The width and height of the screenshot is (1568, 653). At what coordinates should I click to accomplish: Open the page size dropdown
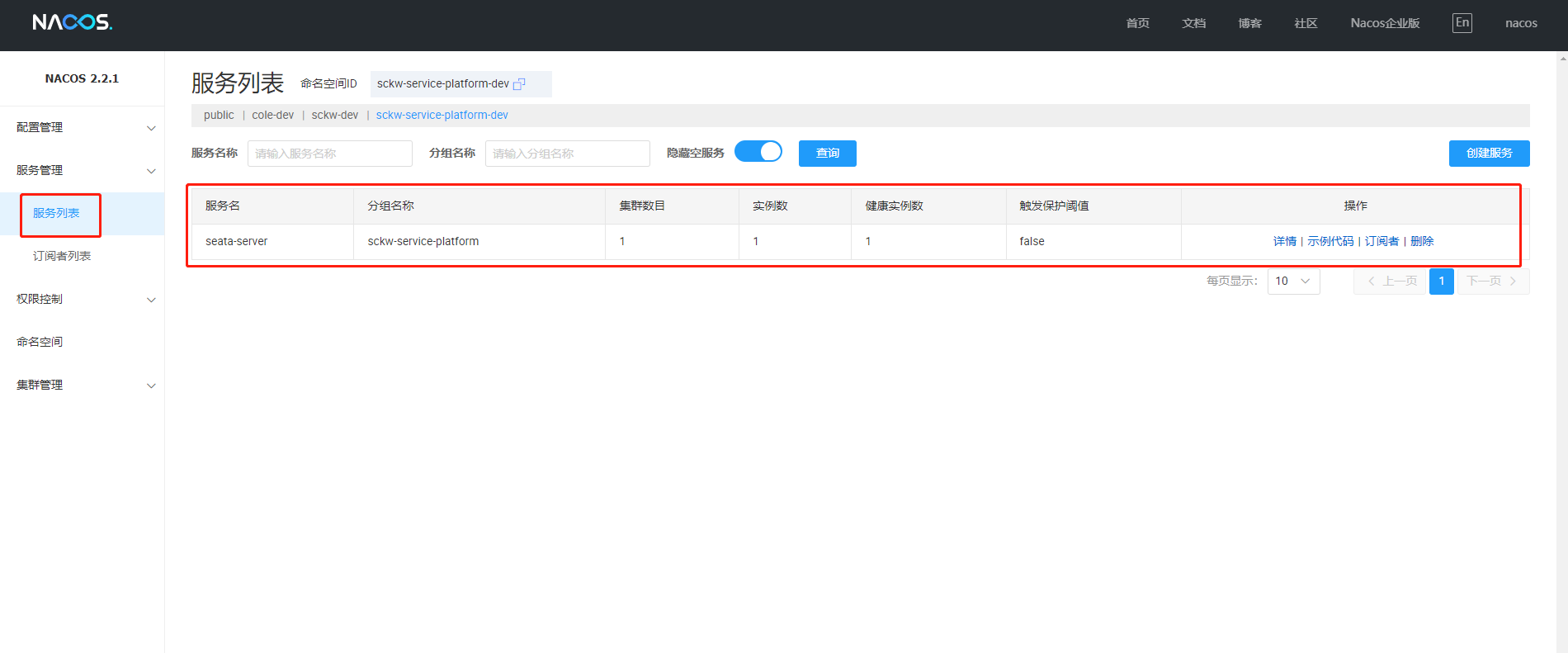1293,282
